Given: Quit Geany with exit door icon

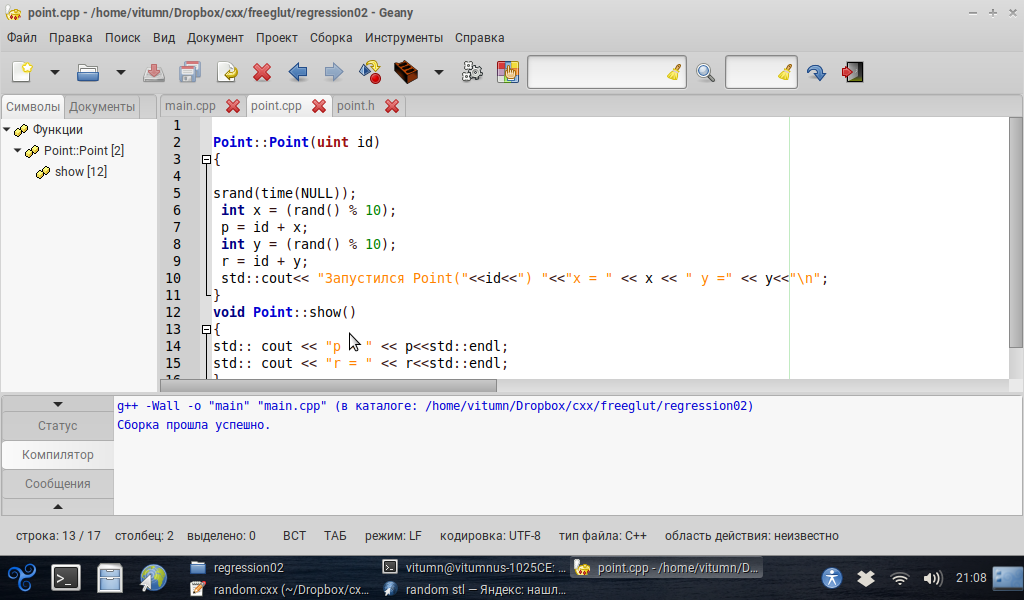Looking at the screenshot, I should point(852,72).
